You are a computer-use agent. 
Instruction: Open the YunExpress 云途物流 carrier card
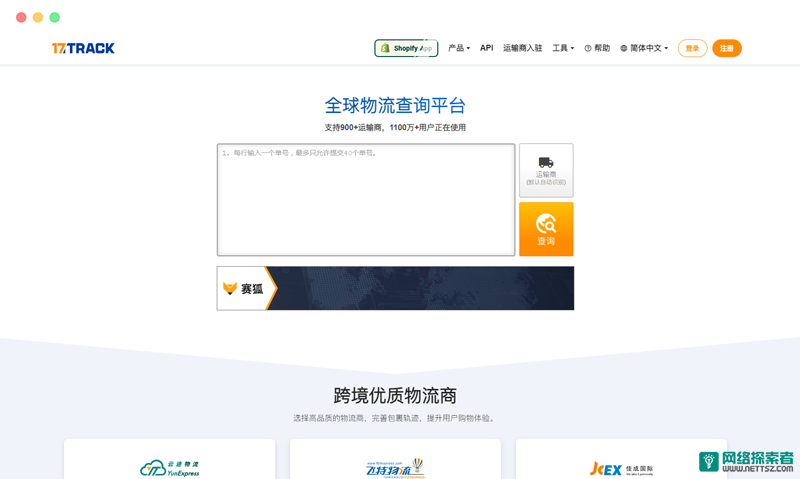pyautogui.click(x=169, y=459)
